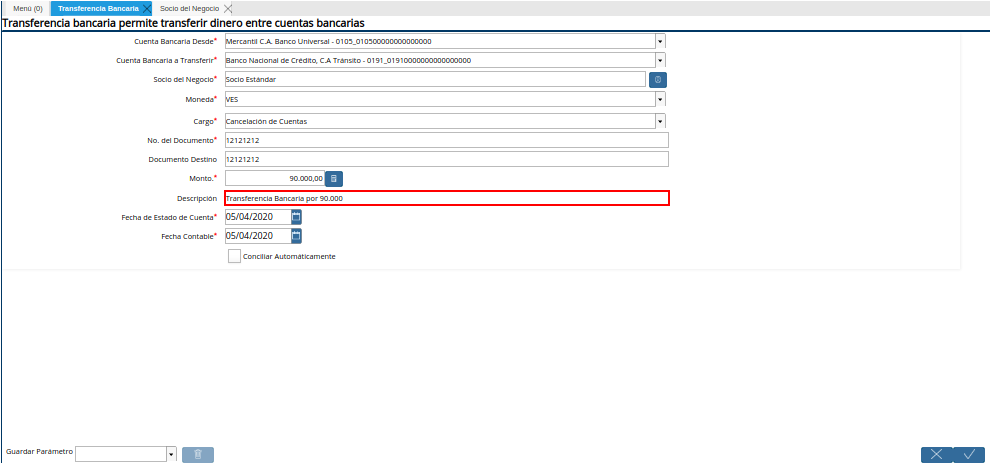Click No. del Documento input field
Viewport: 990px width, 464px height.
[446, 140]
